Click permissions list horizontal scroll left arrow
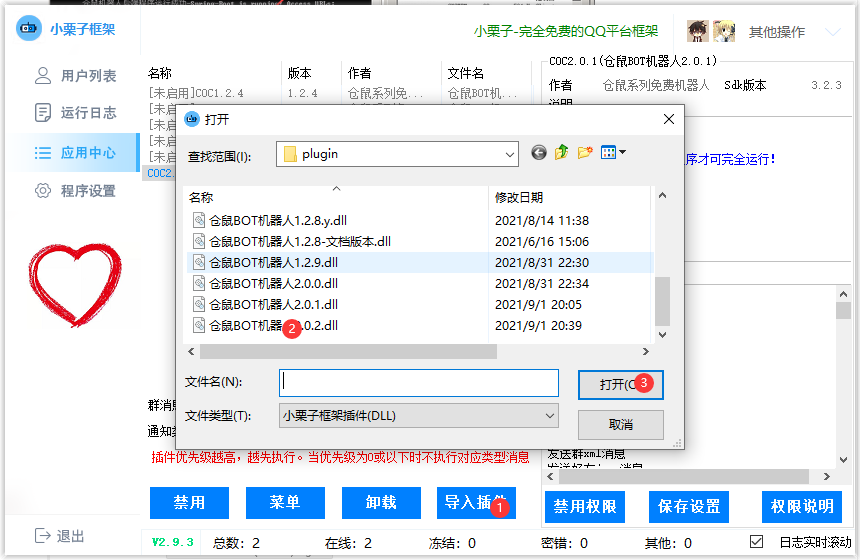Screen dimensions: 860x560 coord(550,477)
